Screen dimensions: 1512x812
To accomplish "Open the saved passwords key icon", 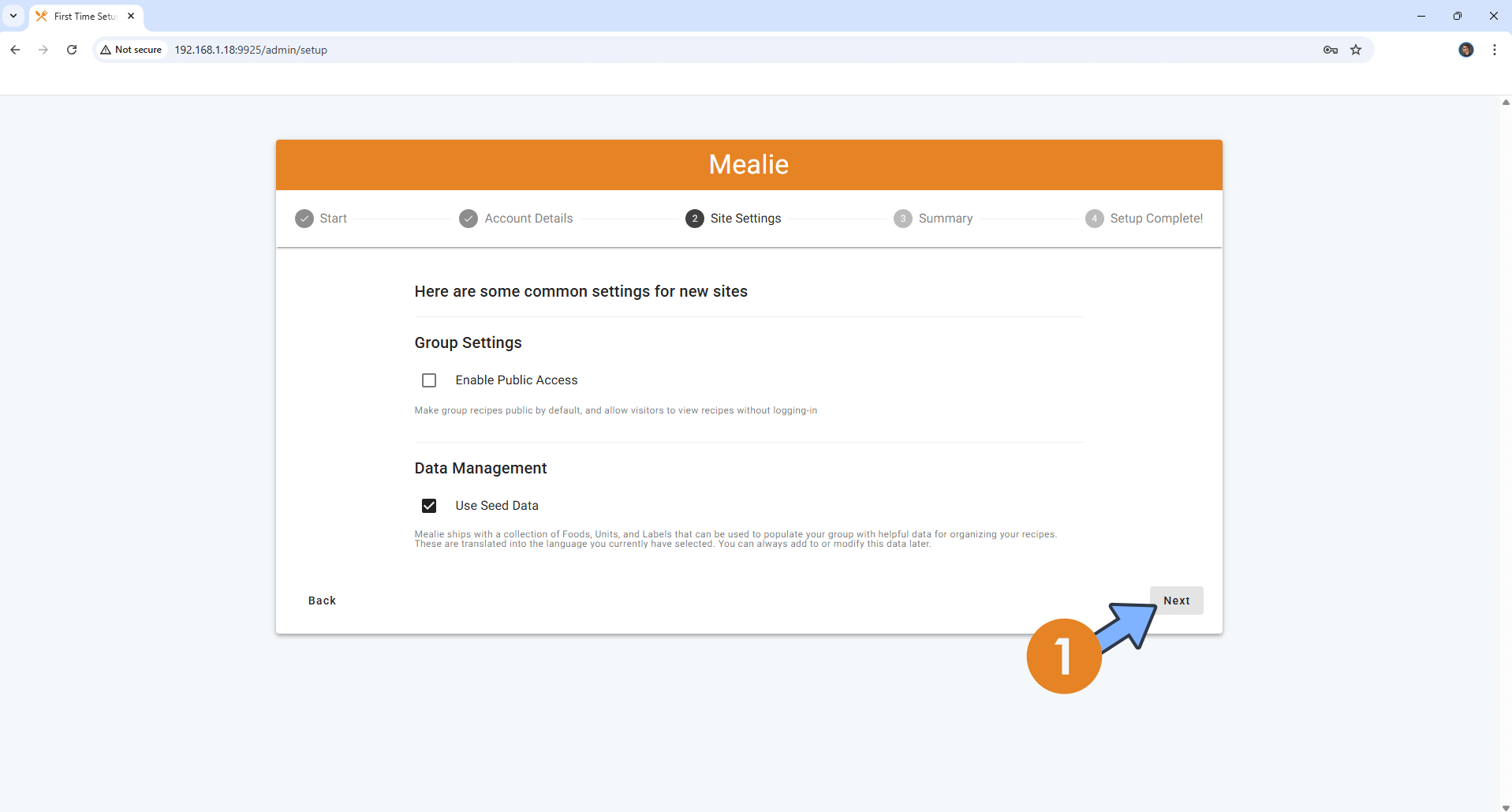I will click(x=1331, y=50).
